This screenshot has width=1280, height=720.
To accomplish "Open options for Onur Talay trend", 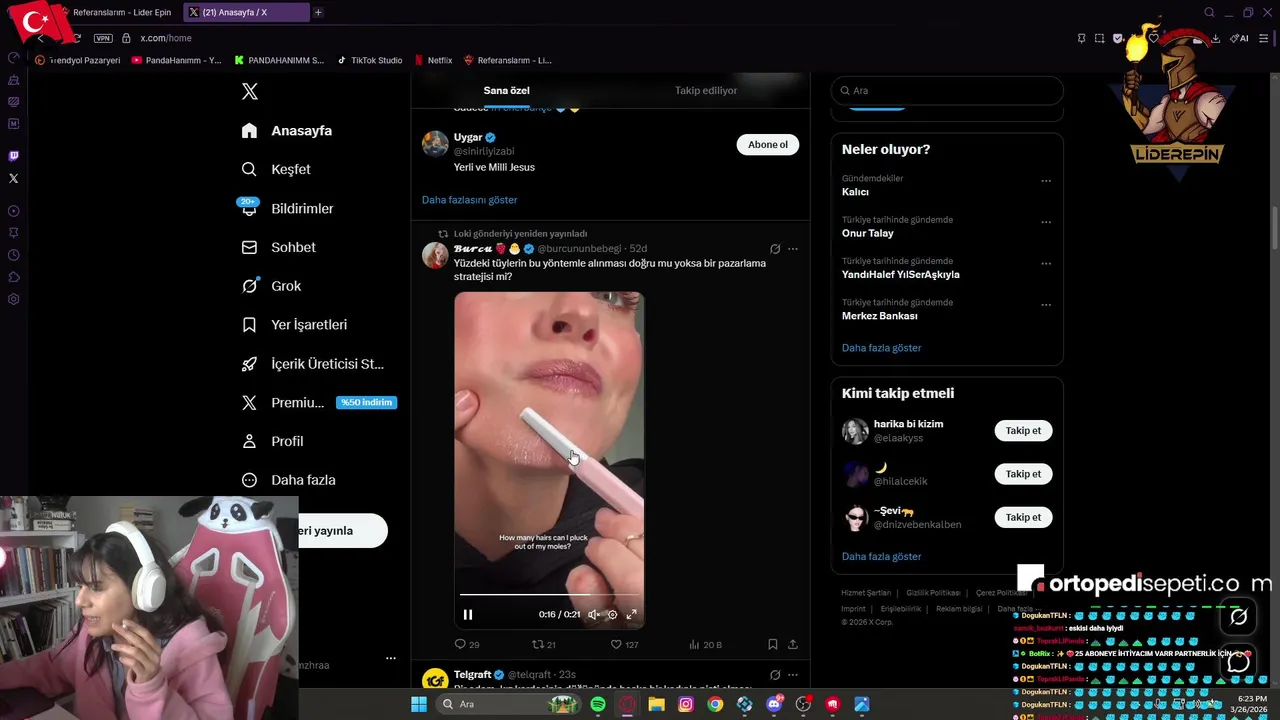I will [x=1046, y=222].
